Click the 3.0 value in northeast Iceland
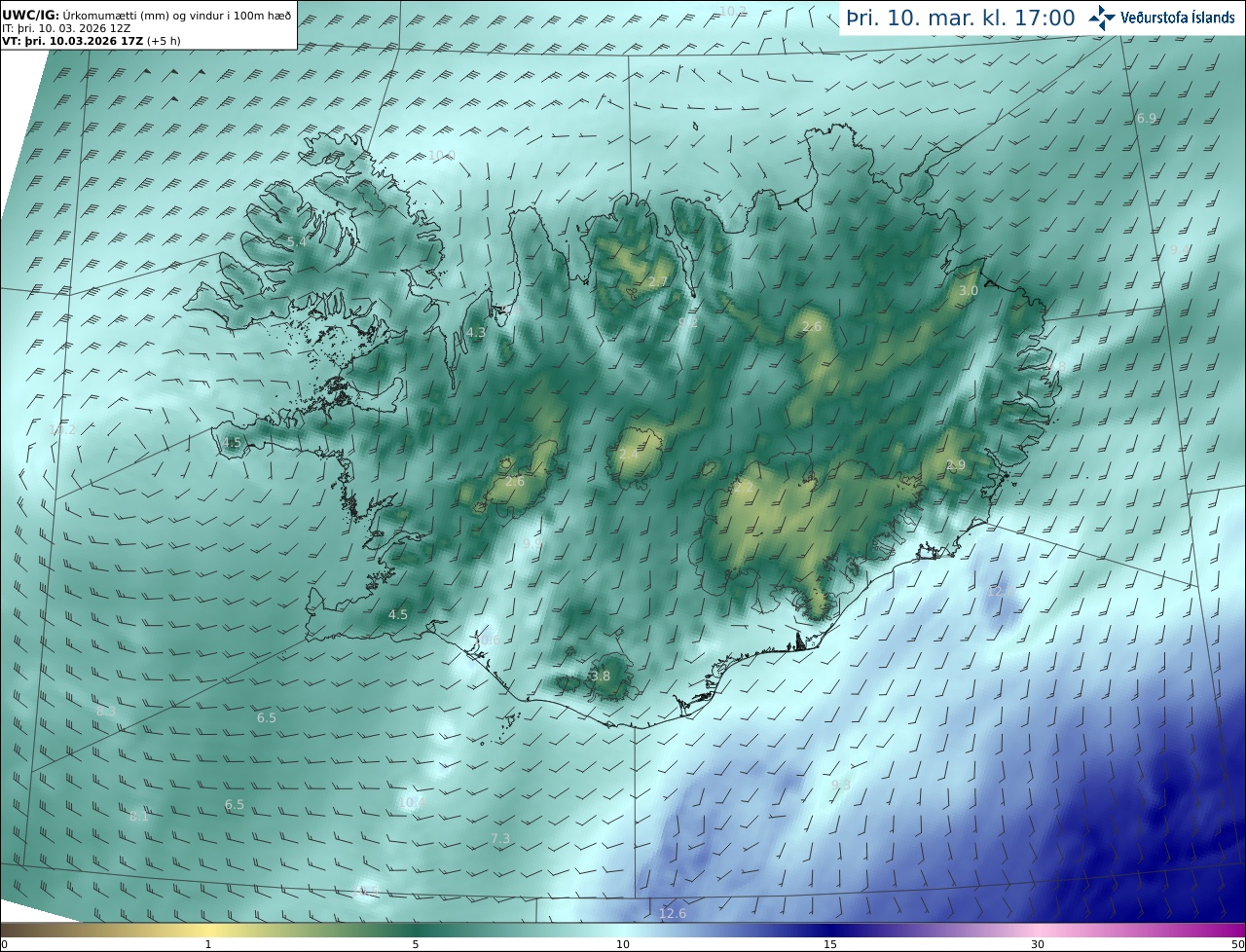 coord(969,291)
